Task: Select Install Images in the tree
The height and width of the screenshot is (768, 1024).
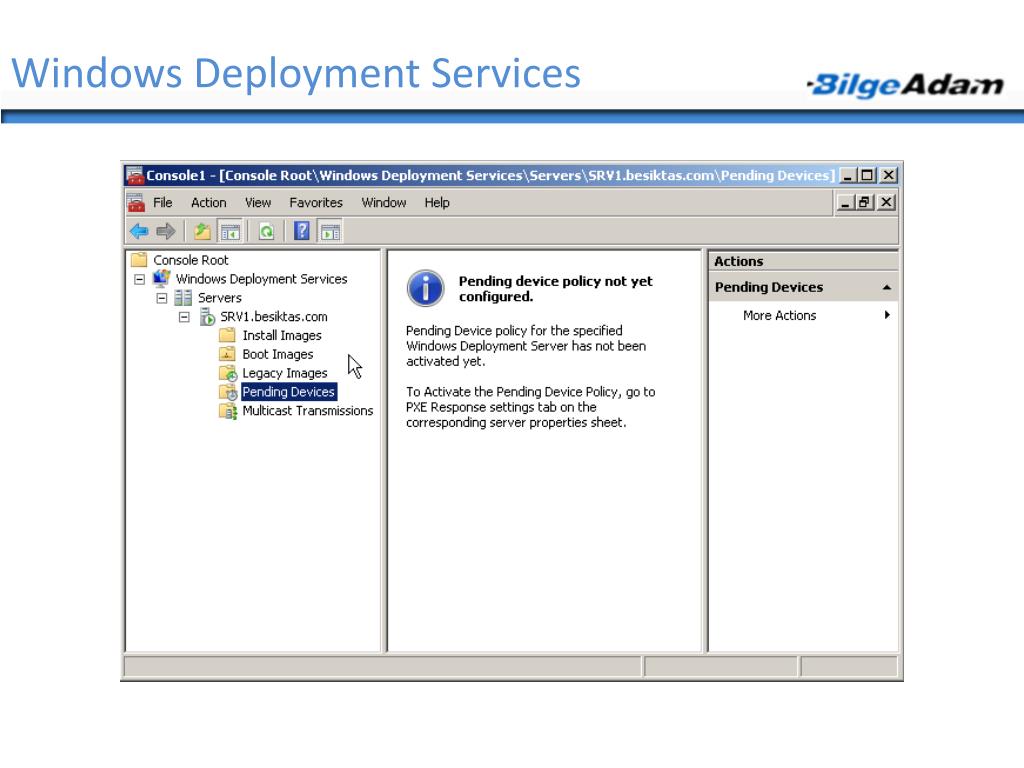Action: coord(282,336)
